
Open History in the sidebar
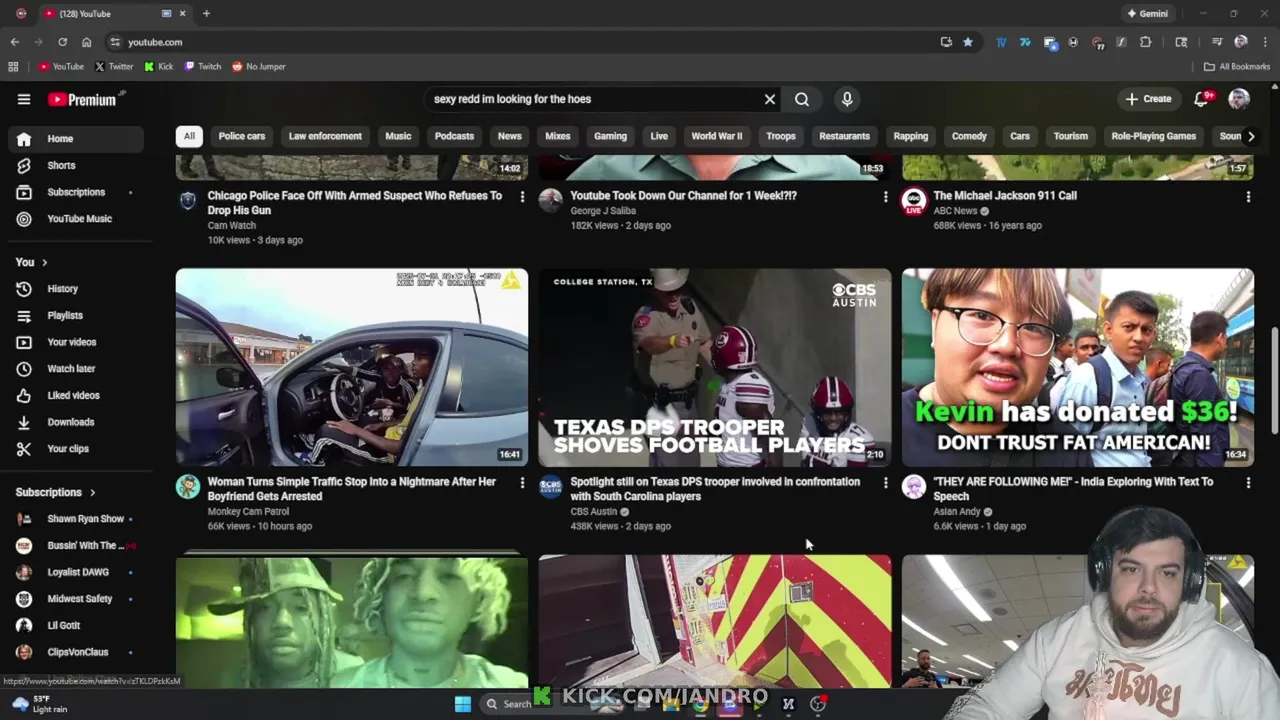78,289
